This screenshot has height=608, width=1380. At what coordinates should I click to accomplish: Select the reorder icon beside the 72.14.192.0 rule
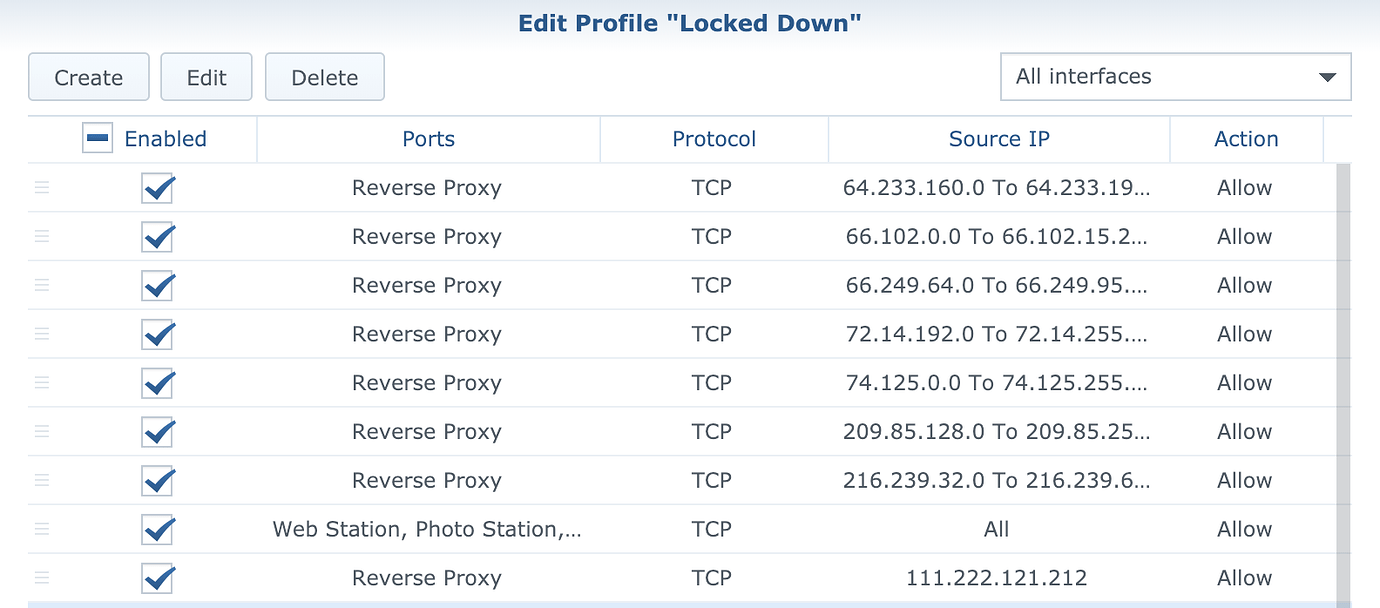41,333
